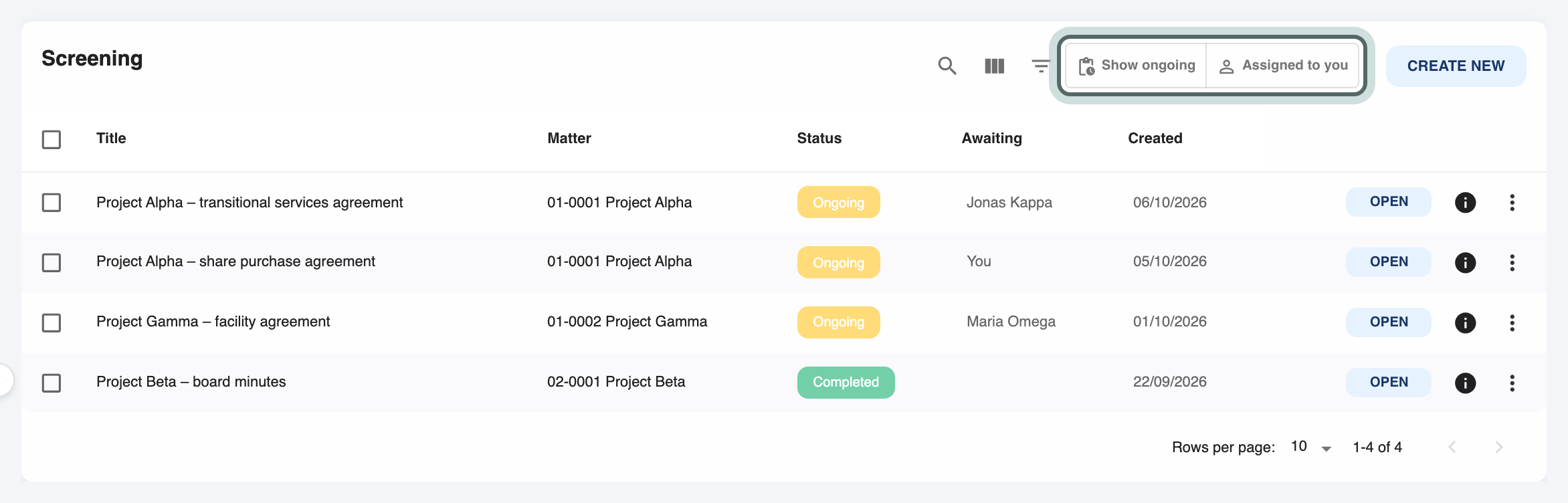The width and height of the screenshot is (1568, 503).
Task: Open the transitional services agreement screening
Action: [1389, 202]
